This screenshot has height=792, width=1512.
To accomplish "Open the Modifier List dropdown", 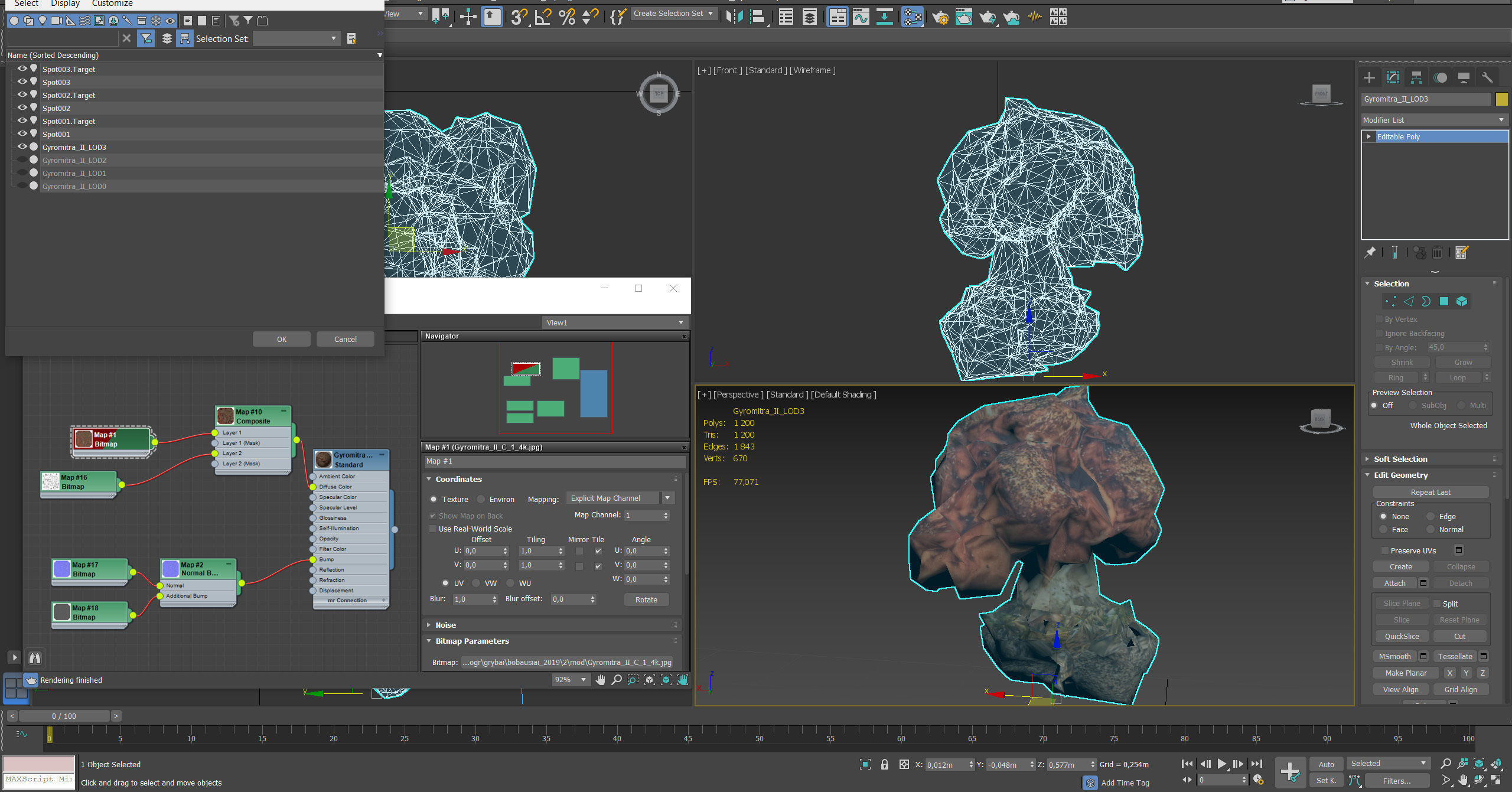I will tap(1435, 120).
